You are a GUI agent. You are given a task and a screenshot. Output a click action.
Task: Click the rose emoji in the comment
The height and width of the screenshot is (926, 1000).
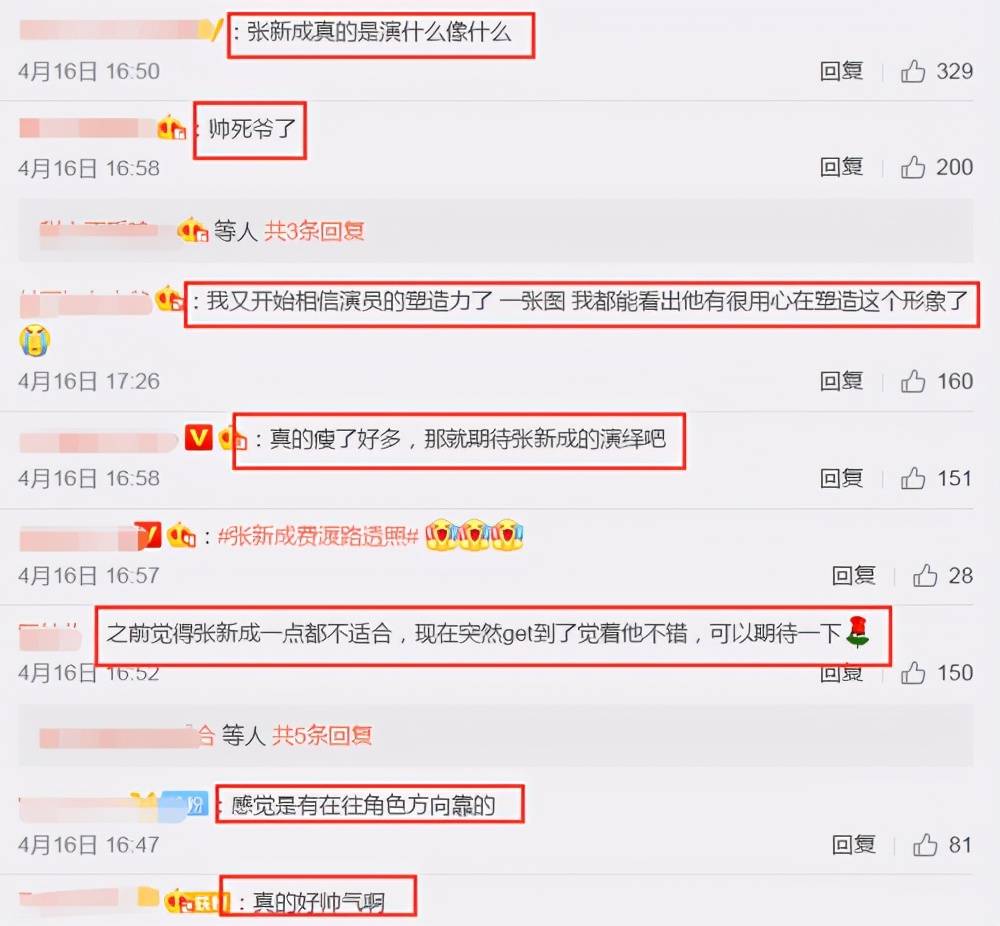(857, 633)
